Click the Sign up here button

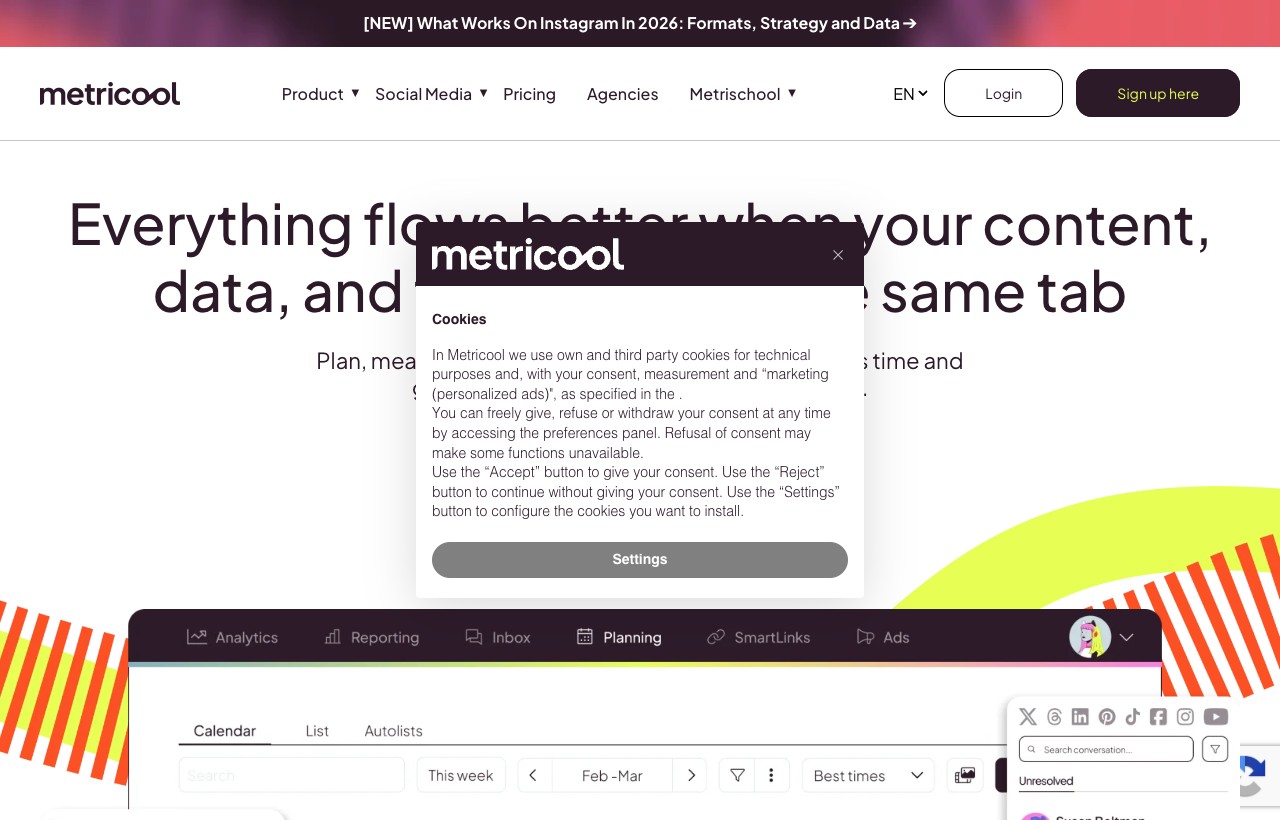pyautogui.click(x=1158, y=93)
